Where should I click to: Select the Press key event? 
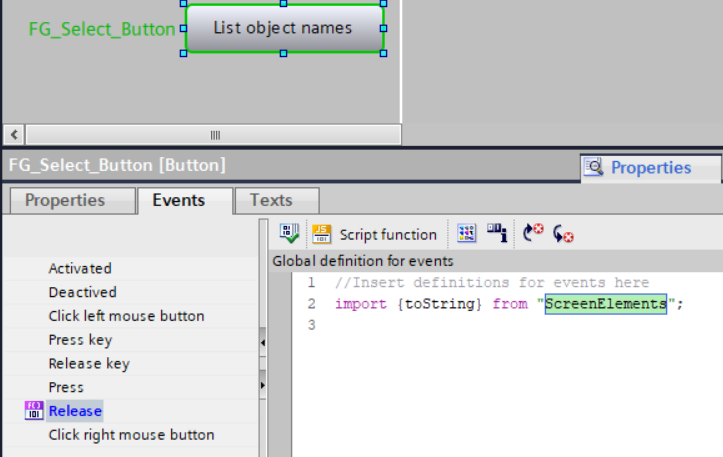(80, 340)
